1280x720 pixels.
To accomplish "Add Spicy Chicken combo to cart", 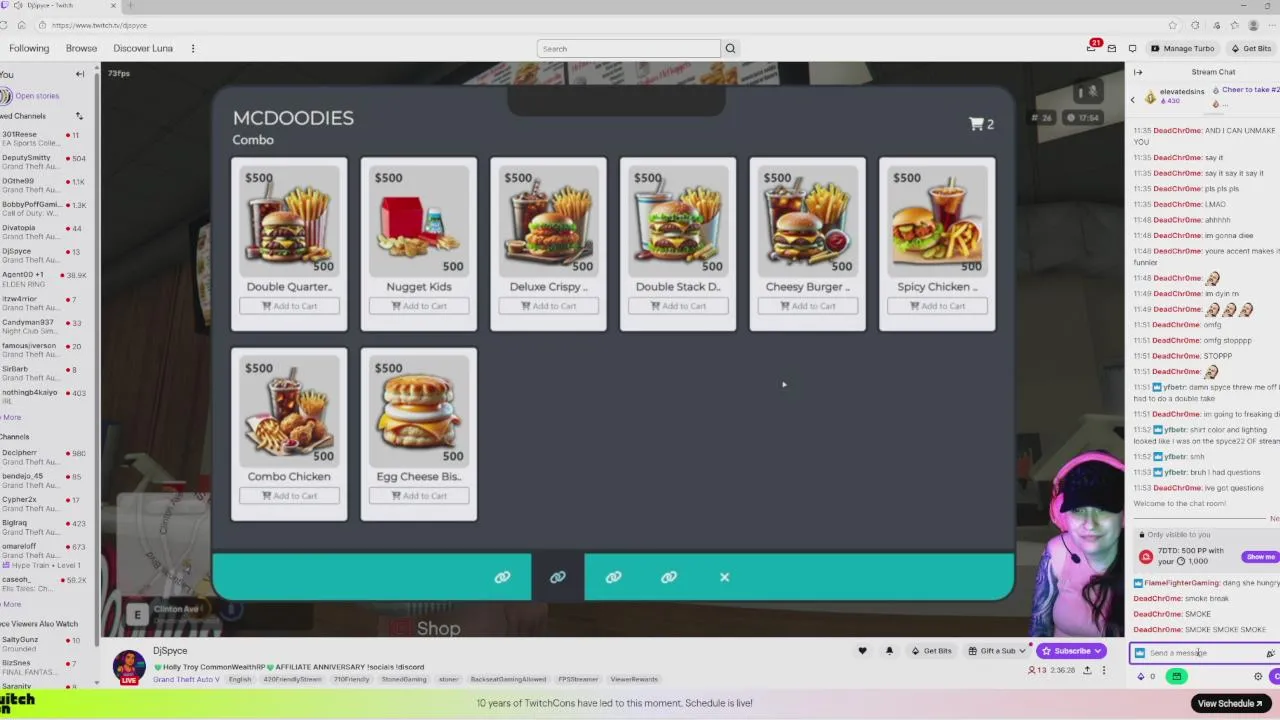I will click(x=937, y=306).
